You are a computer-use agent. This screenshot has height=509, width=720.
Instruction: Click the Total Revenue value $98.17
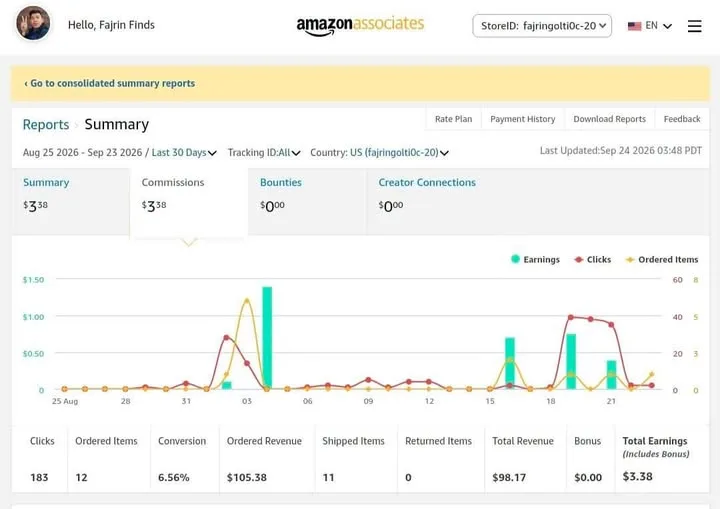pyautogui.click(x=509, y=477)
